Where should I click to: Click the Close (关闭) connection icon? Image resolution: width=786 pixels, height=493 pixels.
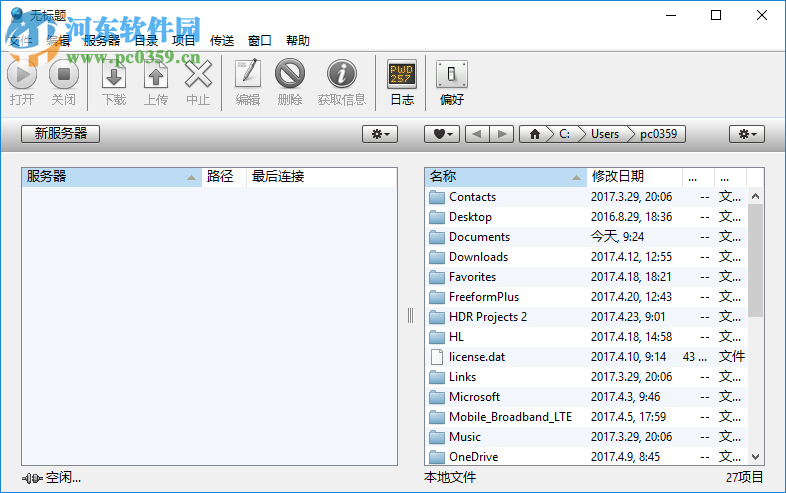click(64, 74)
